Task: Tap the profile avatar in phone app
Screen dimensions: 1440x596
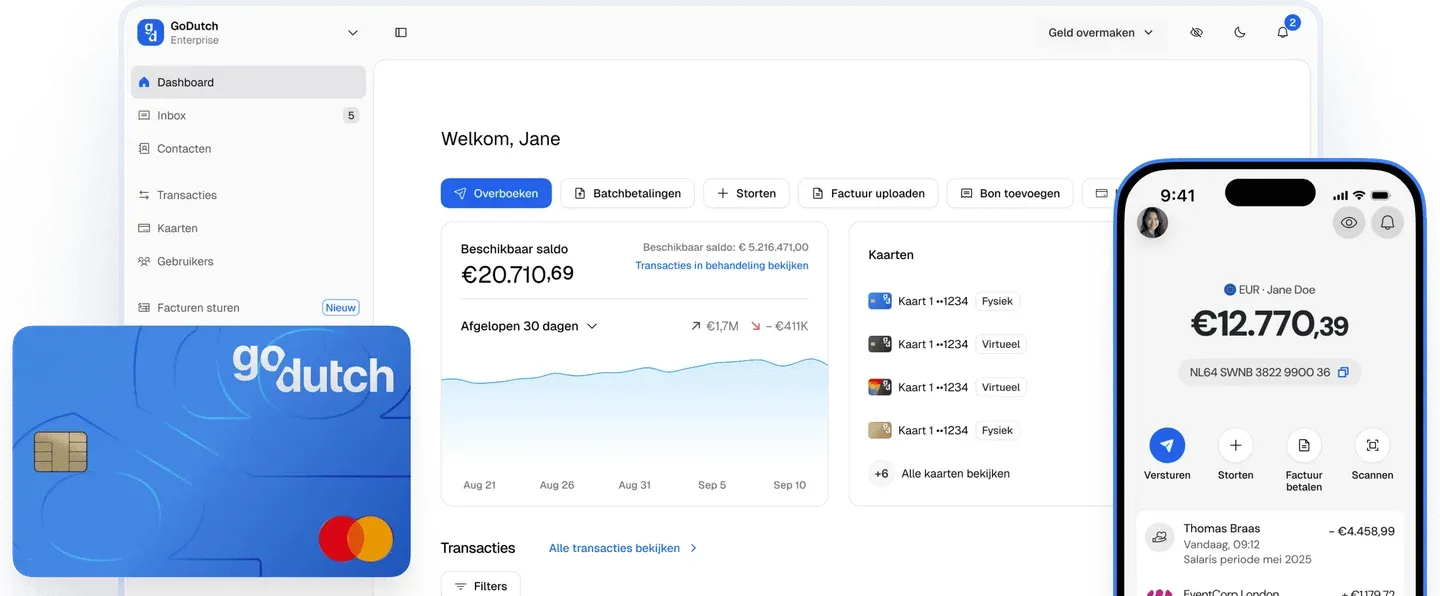Action: (1152, 222)
